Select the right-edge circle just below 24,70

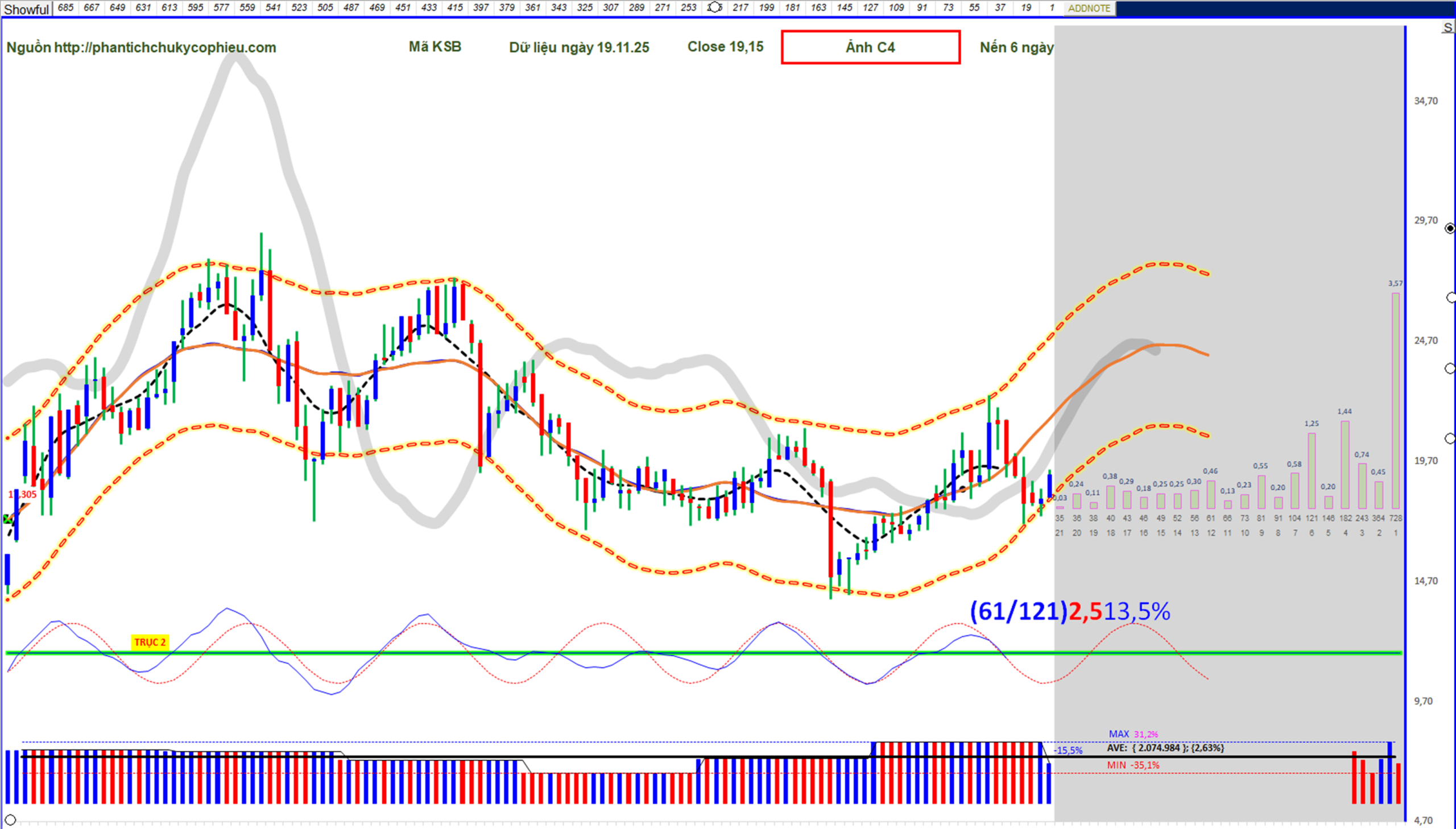point(1450,369)
